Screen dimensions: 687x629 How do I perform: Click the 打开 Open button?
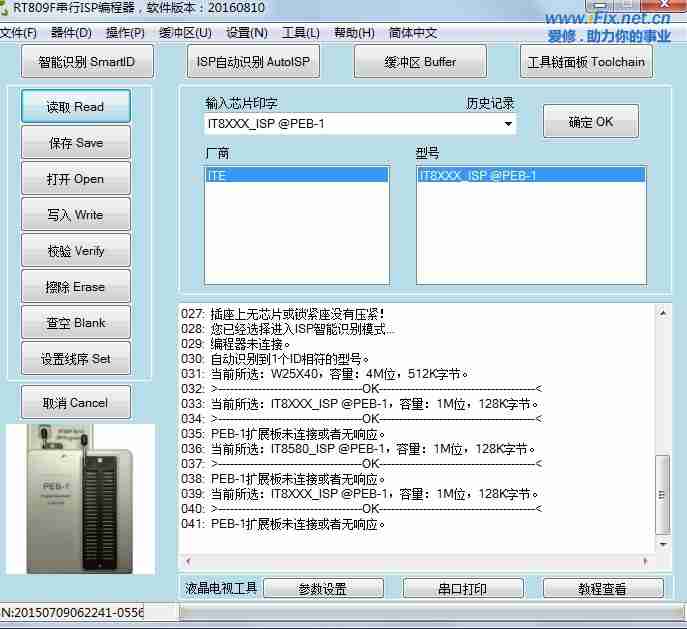pyautogui.click(x=75, y=179)
